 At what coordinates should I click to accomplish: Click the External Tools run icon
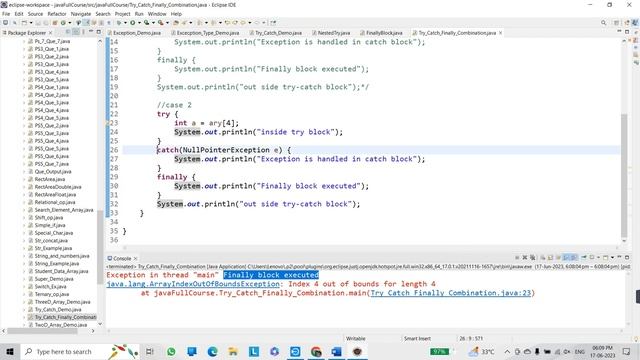coord(160,23)
